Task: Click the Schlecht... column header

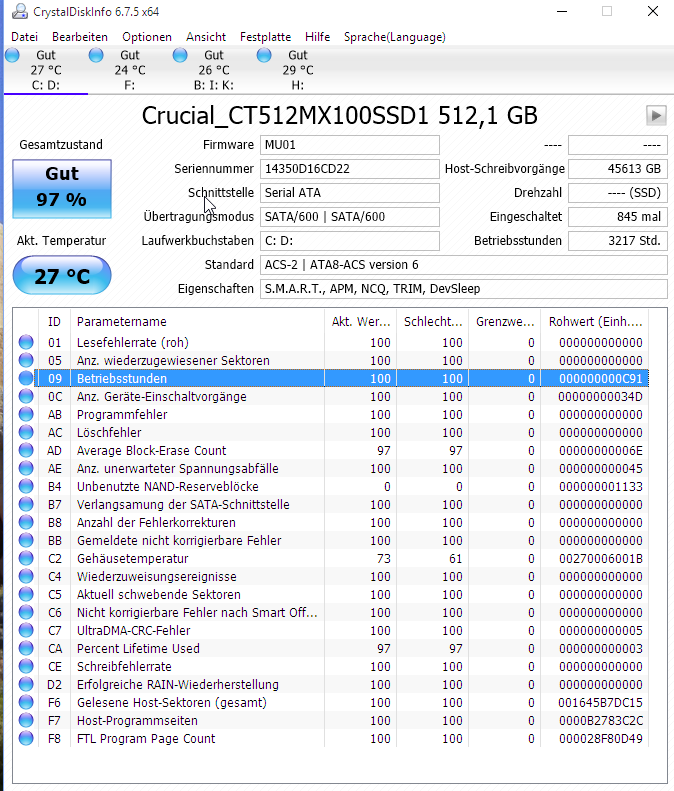Action: tap(433, 322)
